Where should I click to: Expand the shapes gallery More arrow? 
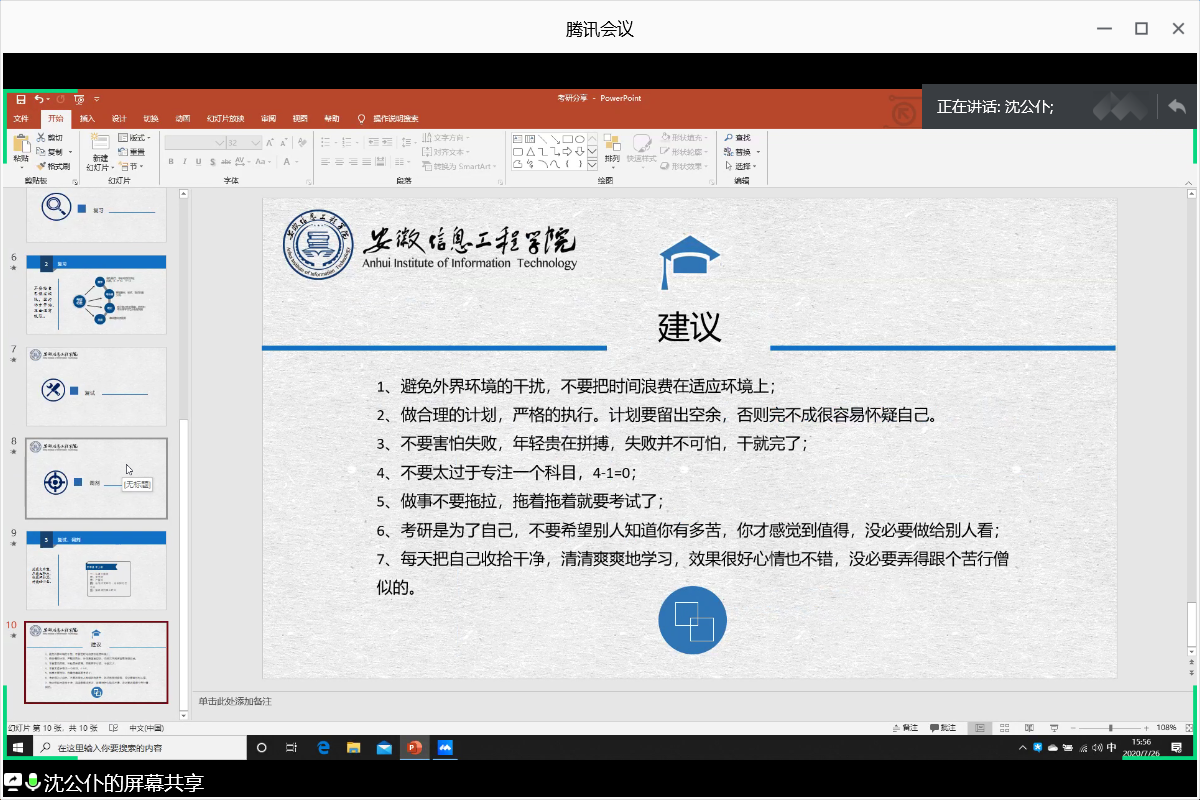(x=593, y=164)
